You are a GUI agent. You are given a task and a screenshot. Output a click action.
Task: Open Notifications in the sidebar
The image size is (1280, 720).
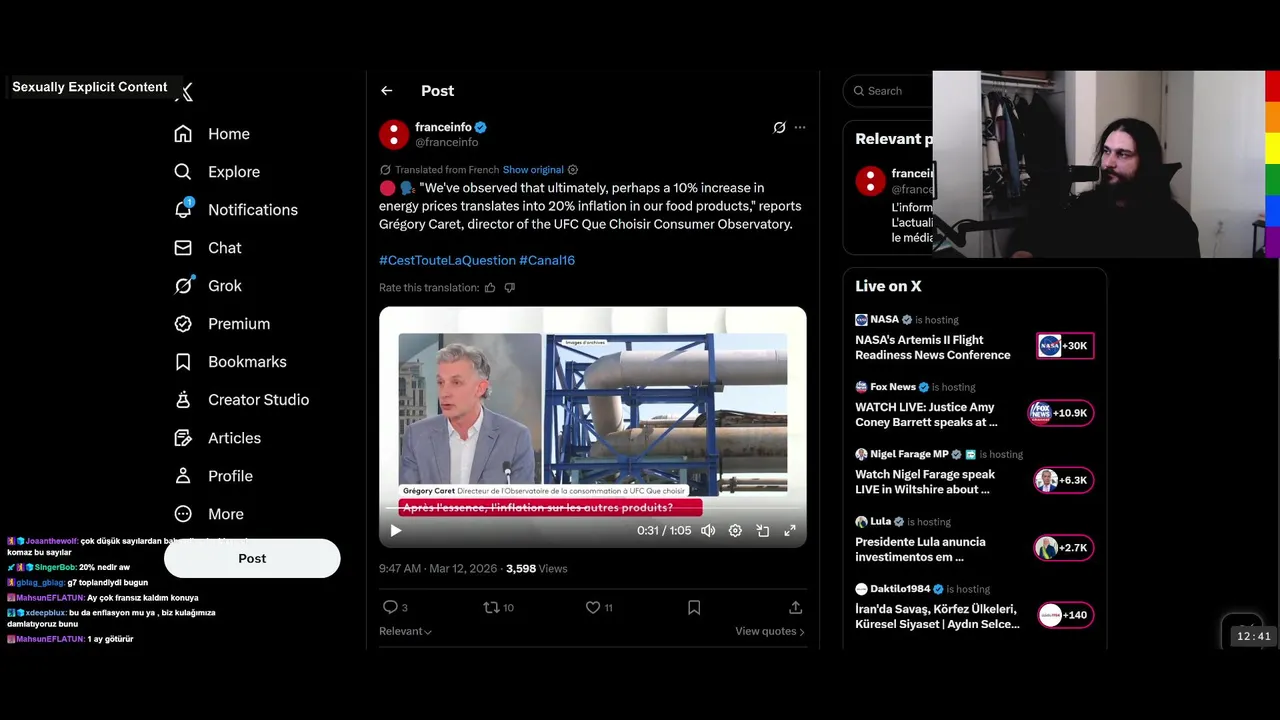pos(236,210)
